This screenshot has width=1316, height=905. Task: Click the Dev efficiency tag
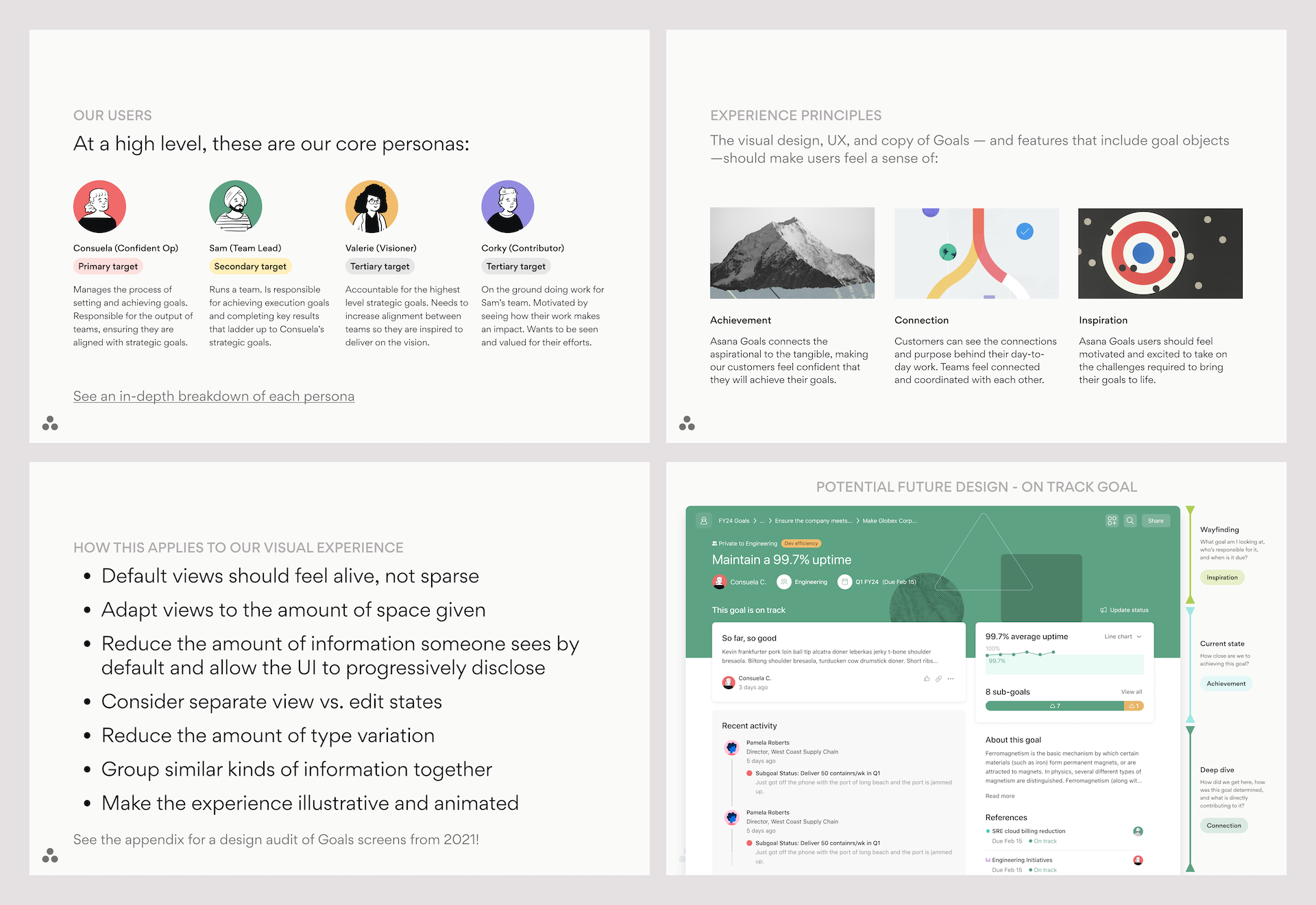coord(801,543)
